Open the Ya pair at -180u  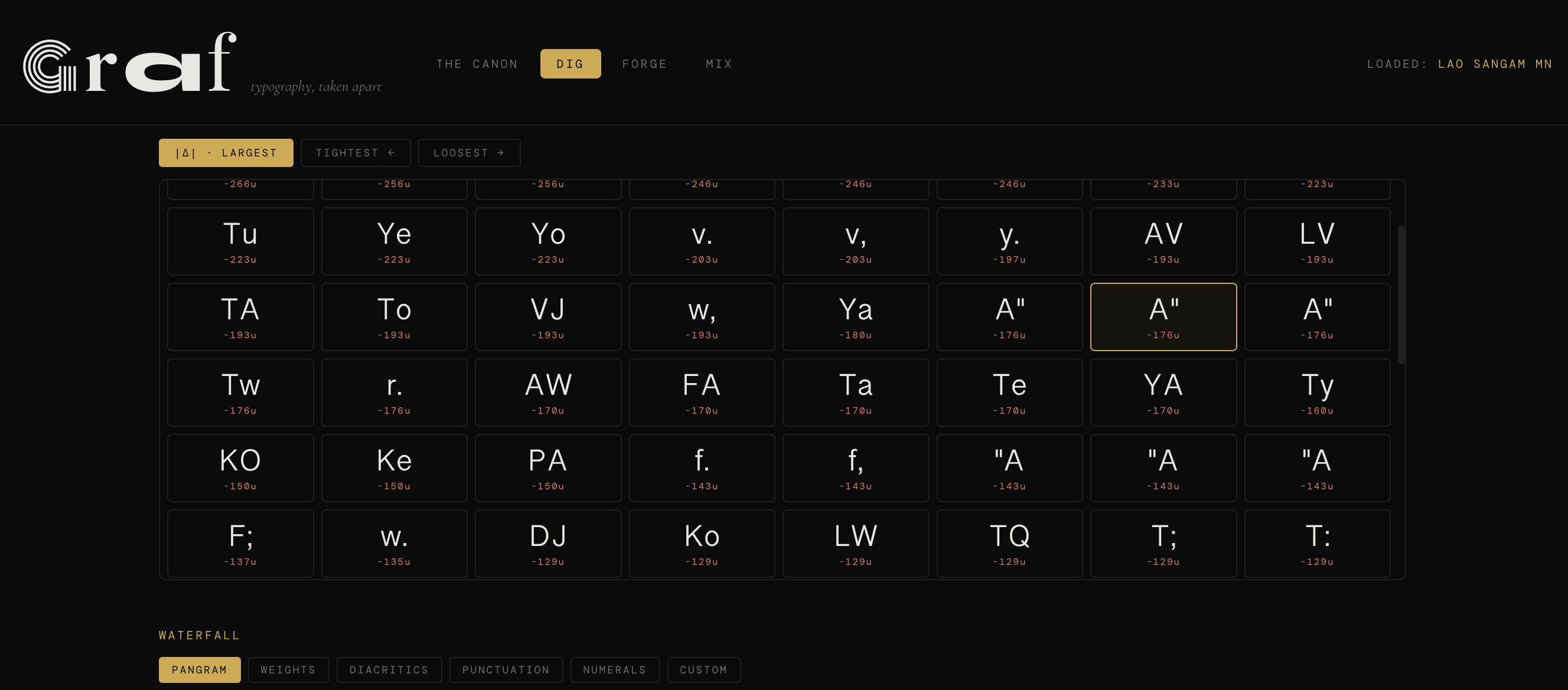[855, 317]
